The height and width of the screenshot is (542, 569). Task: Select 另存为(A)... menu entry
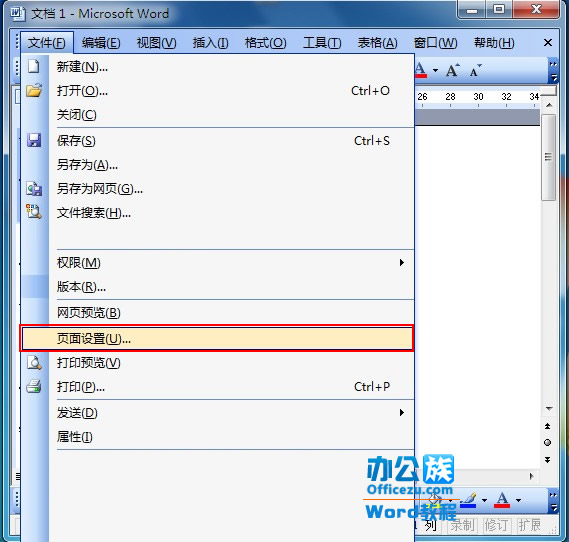(x=218, y=165)
